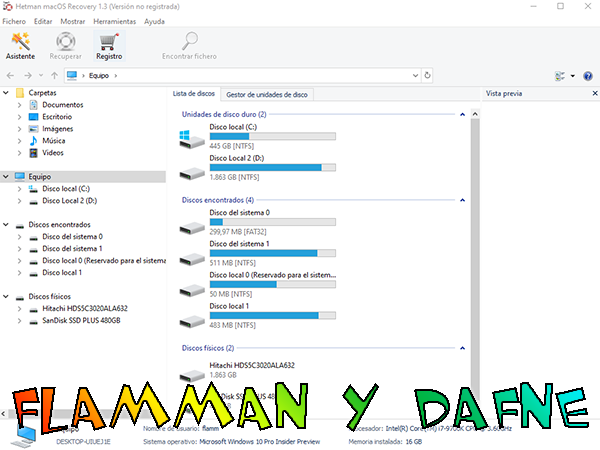Close the Vista previa panel

(595, 93)
